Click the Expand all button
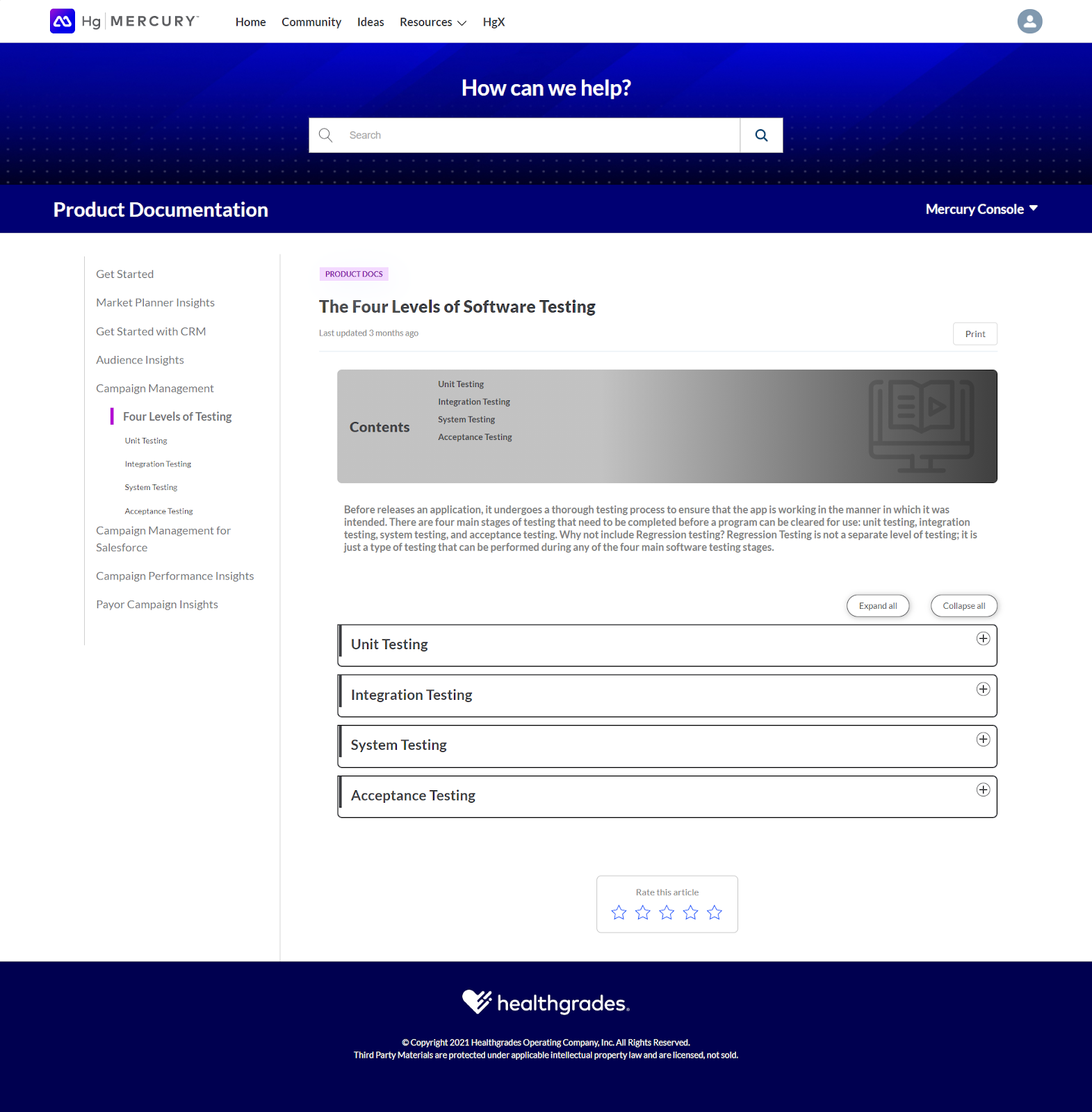Screen dimensions: 1092x1112 tap(878, 606)
